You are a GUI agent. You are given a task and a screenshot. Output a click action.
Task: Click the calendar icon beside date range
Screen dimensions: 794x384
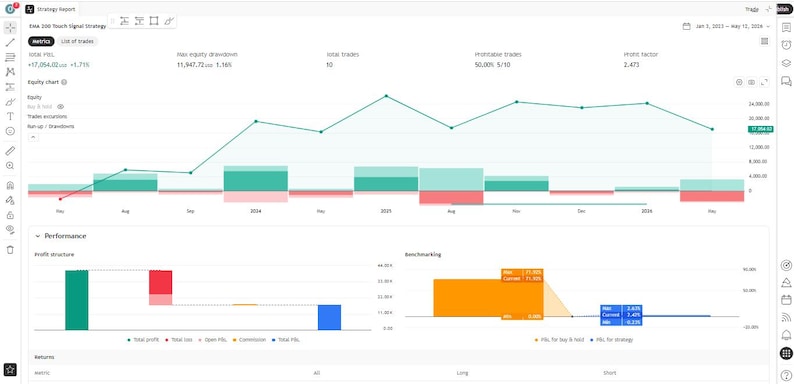tap(686, 26)
